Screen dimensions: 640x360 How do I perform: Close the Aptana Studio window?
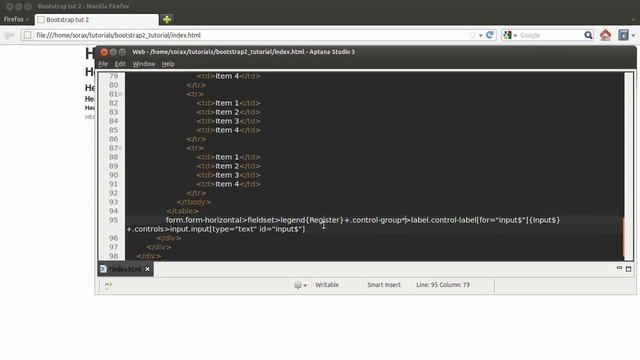(x=104, y=52)
